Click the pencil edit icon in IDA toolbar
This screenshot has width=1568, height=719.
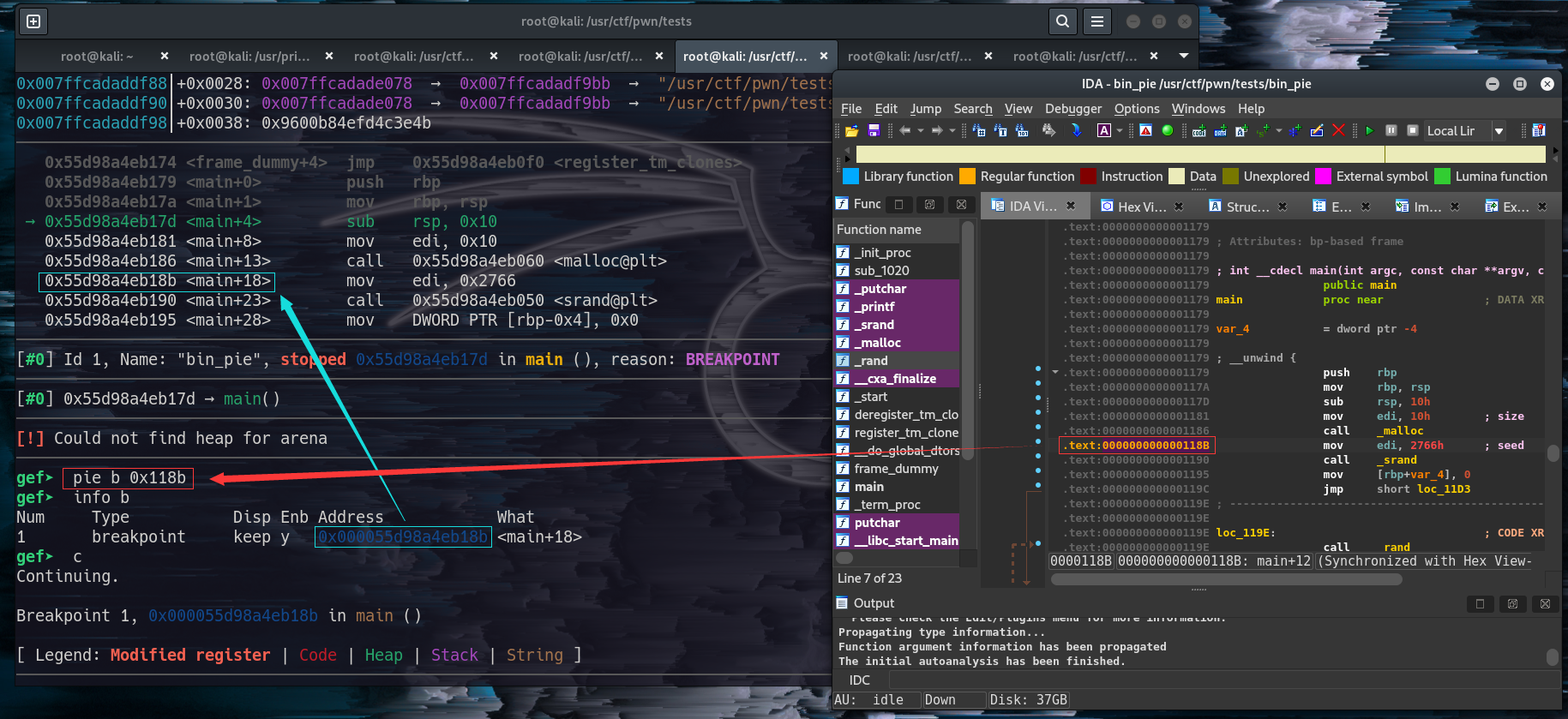(1317, 130)
